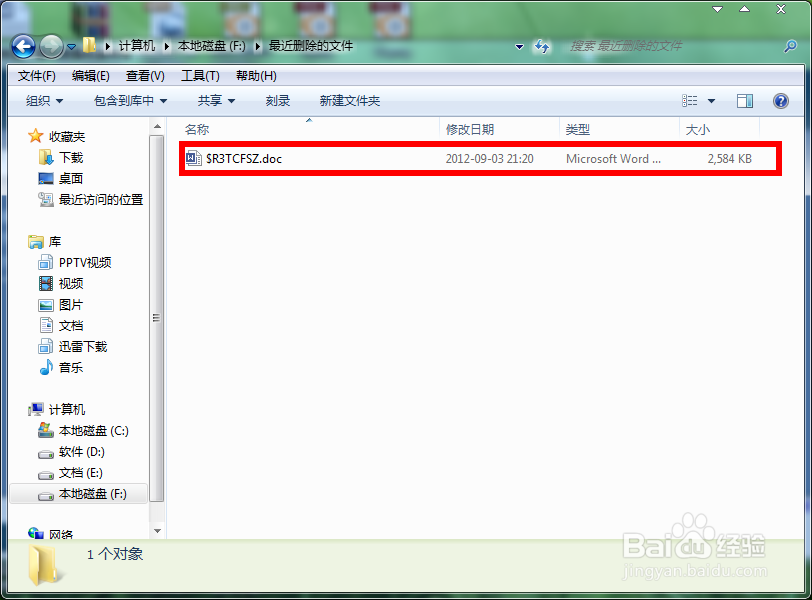This screenshot has width=812, height=600.
Task: Click the 最近访问的位置 icon
Action: 46,199
